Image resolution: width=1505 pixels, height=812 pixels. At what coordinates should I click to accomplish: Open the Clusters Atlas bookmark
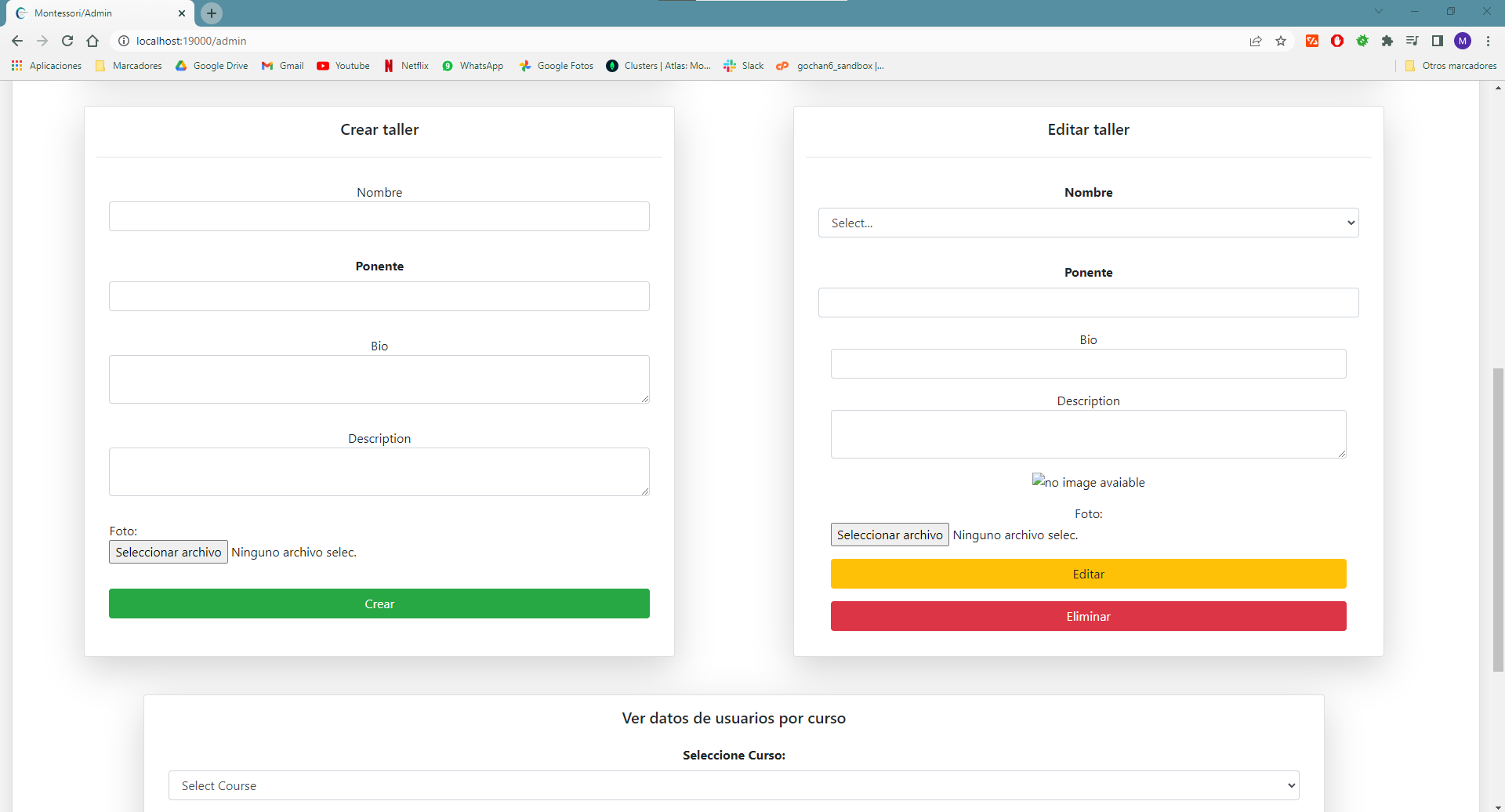(x=658, y=66)
